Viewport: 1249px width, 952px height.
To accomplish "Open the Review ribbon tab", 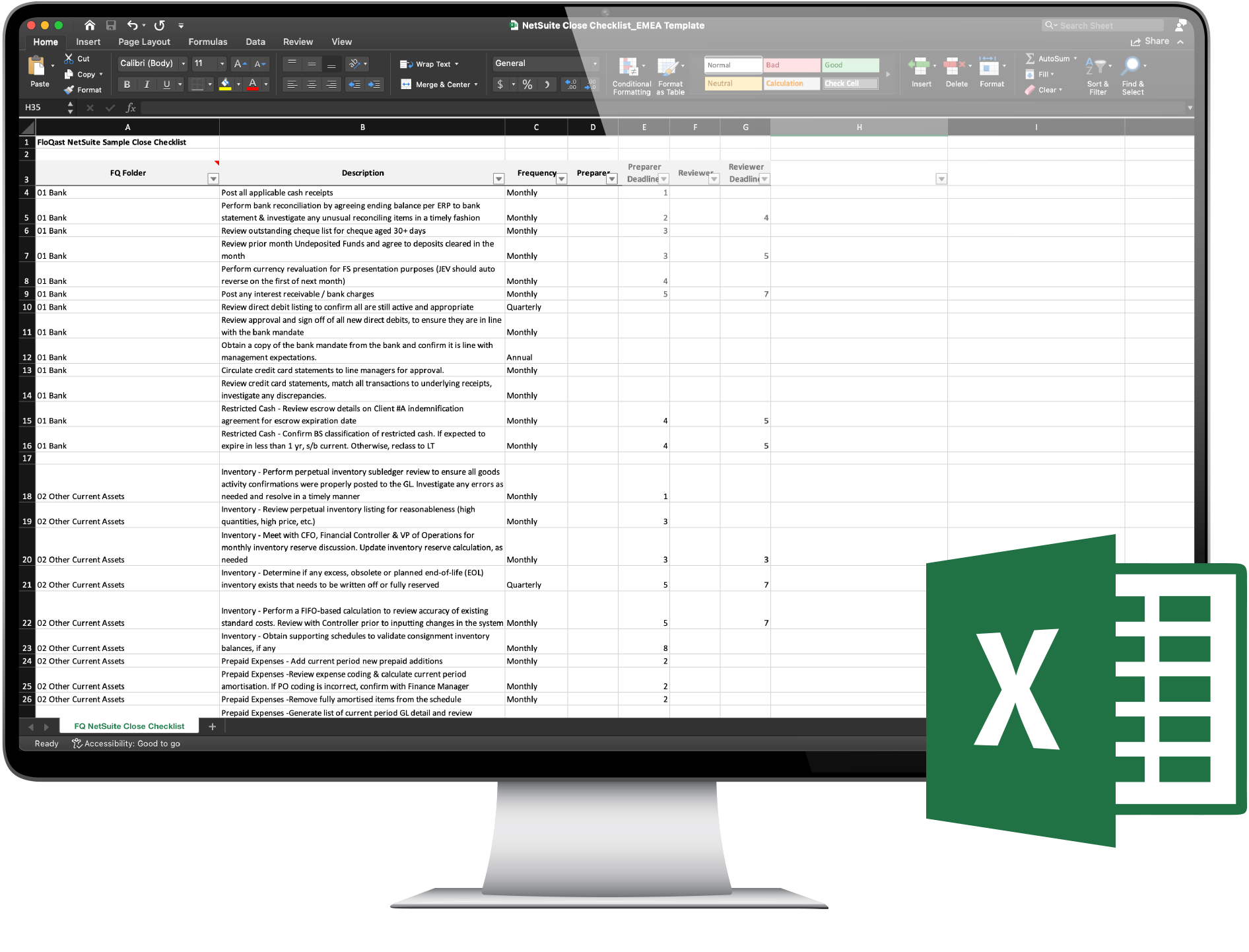I will tap(298, 42).
